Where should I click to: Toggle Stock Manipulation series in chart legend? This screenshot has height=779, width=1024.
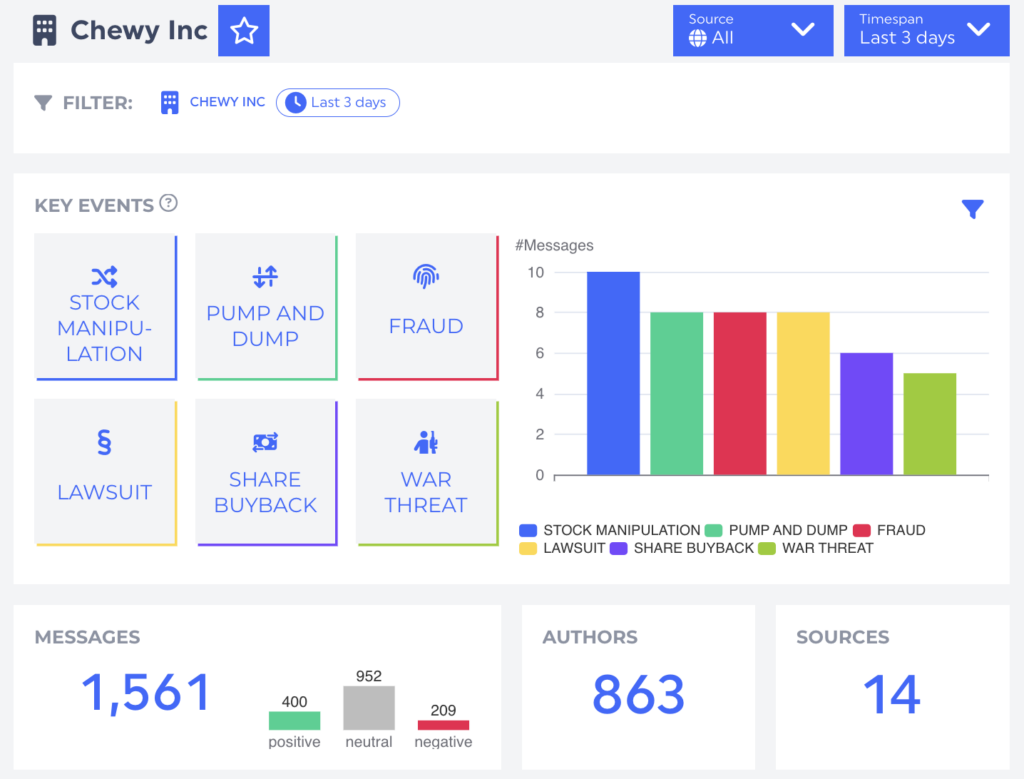(x=610, y=530)
